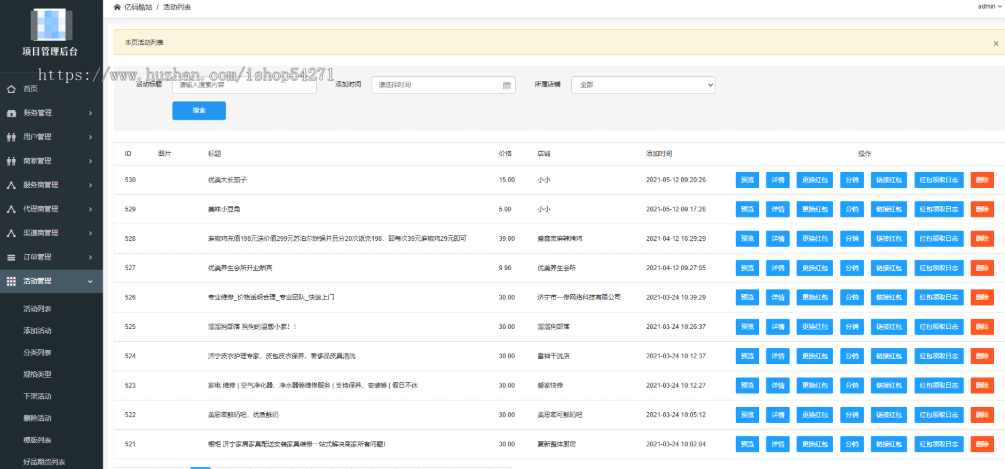
Task: Focus the 活动标题 search input
Action: [x=244, y=85]
